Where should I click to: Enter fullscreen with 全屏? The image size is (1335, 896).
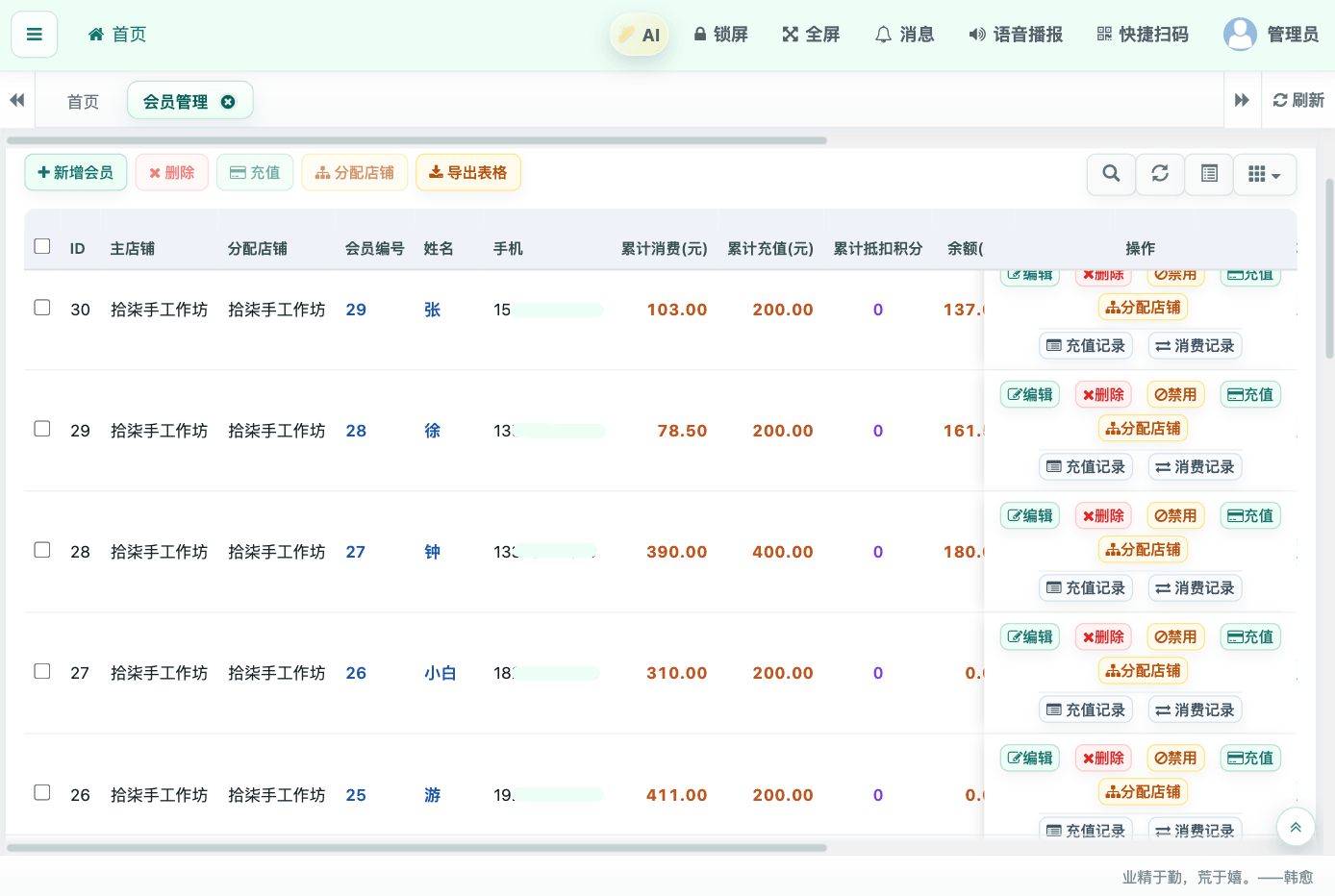coord(811,35)
